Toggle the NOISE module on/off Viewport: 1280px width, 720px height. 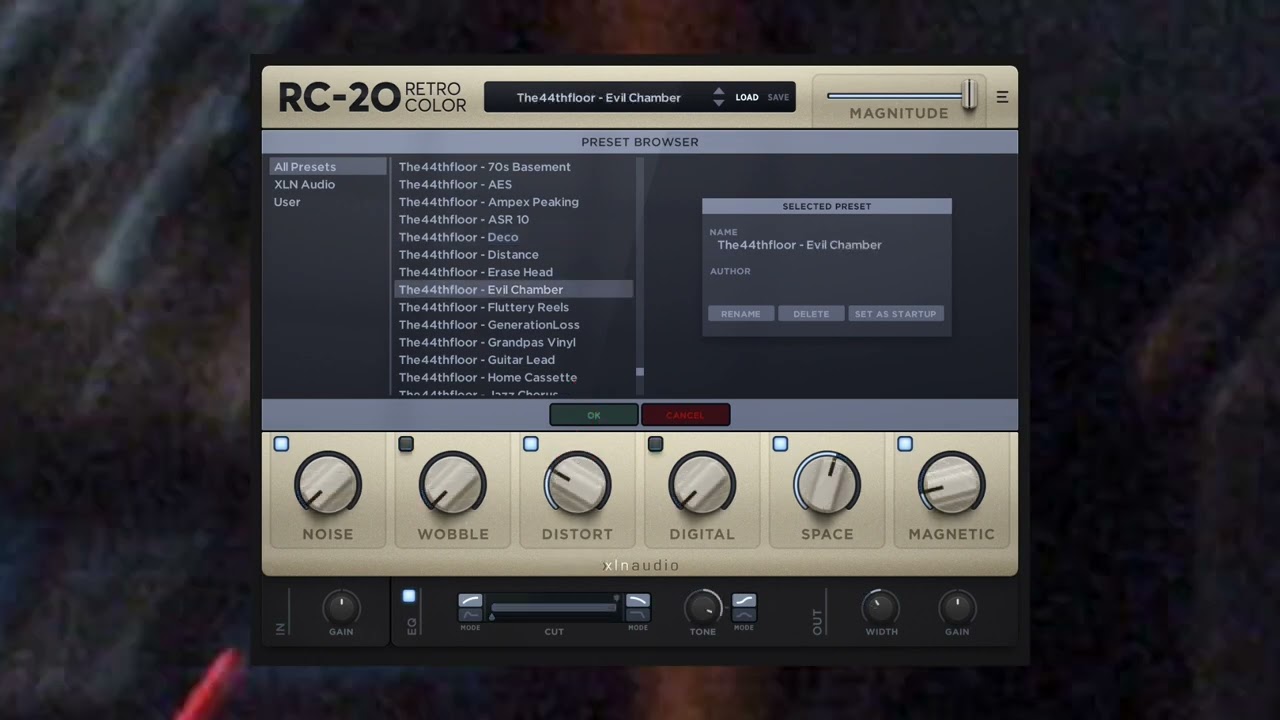(x=281, y=443)
